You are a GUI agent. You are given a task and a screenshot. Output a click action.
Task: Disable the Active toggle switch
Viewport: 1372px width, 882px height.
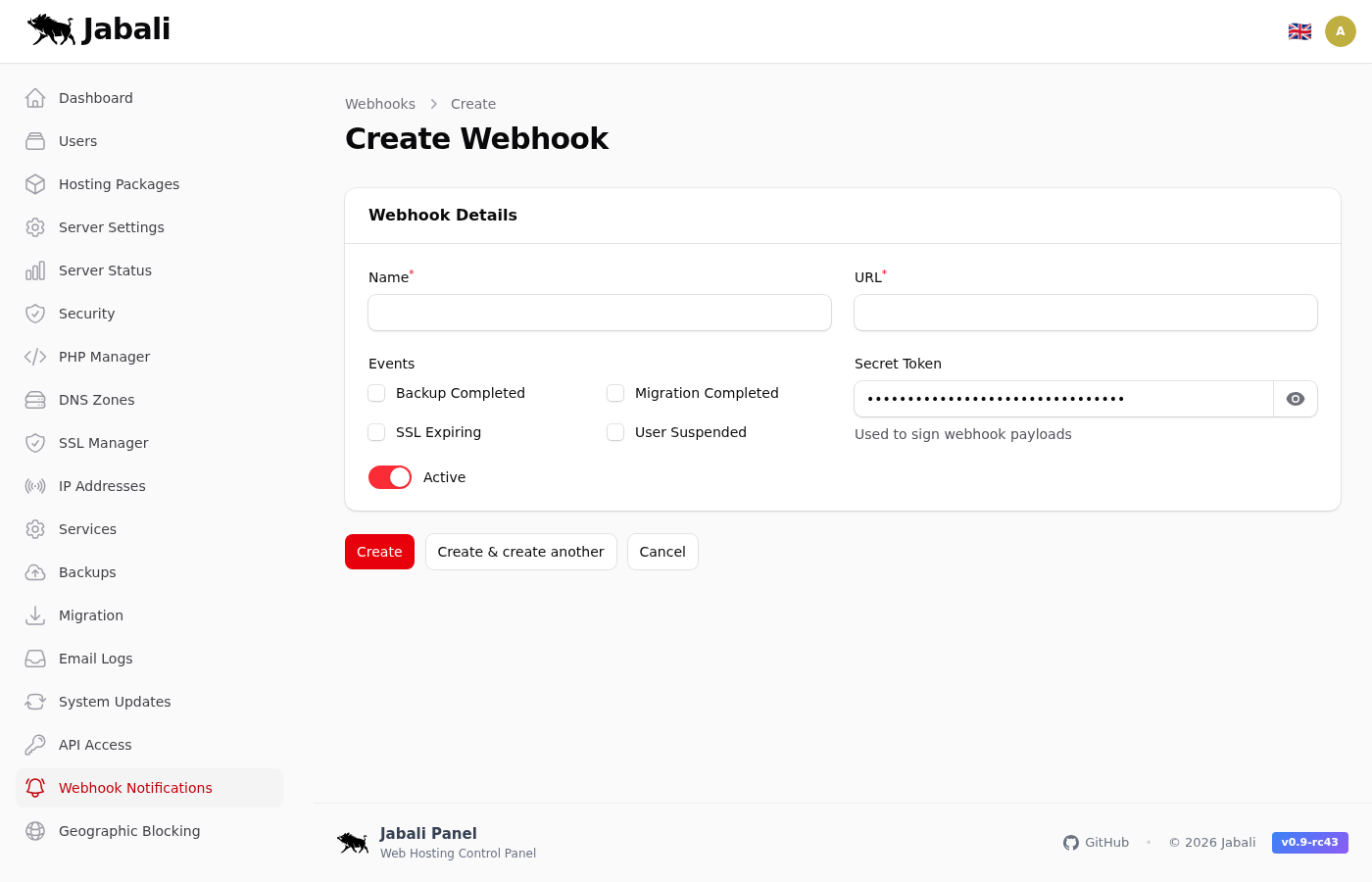tap(390, 477)
